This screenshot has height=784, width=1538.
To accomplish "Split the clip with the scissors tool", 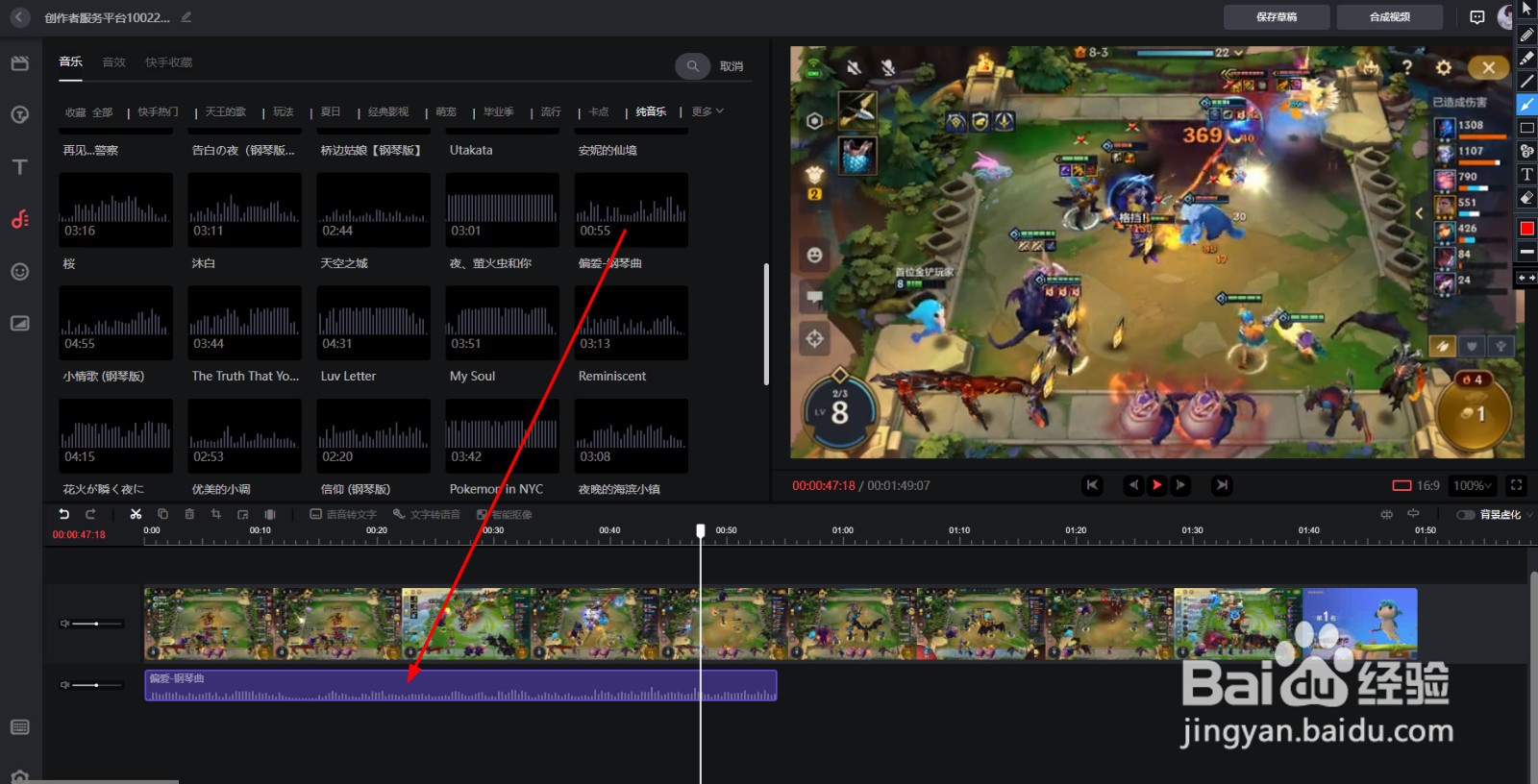I will click(136, 514).
